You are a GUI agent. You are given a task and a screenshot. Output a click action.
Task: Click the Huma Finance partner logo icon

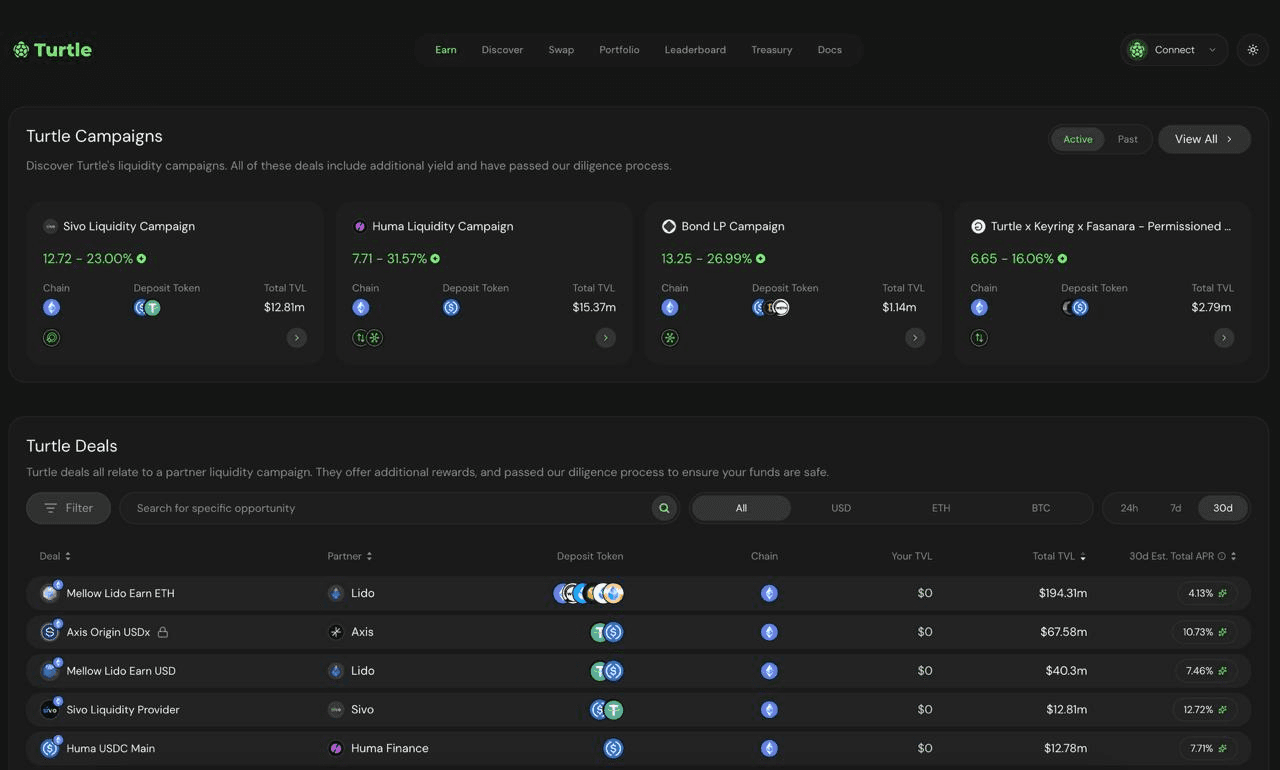(336, 748)
